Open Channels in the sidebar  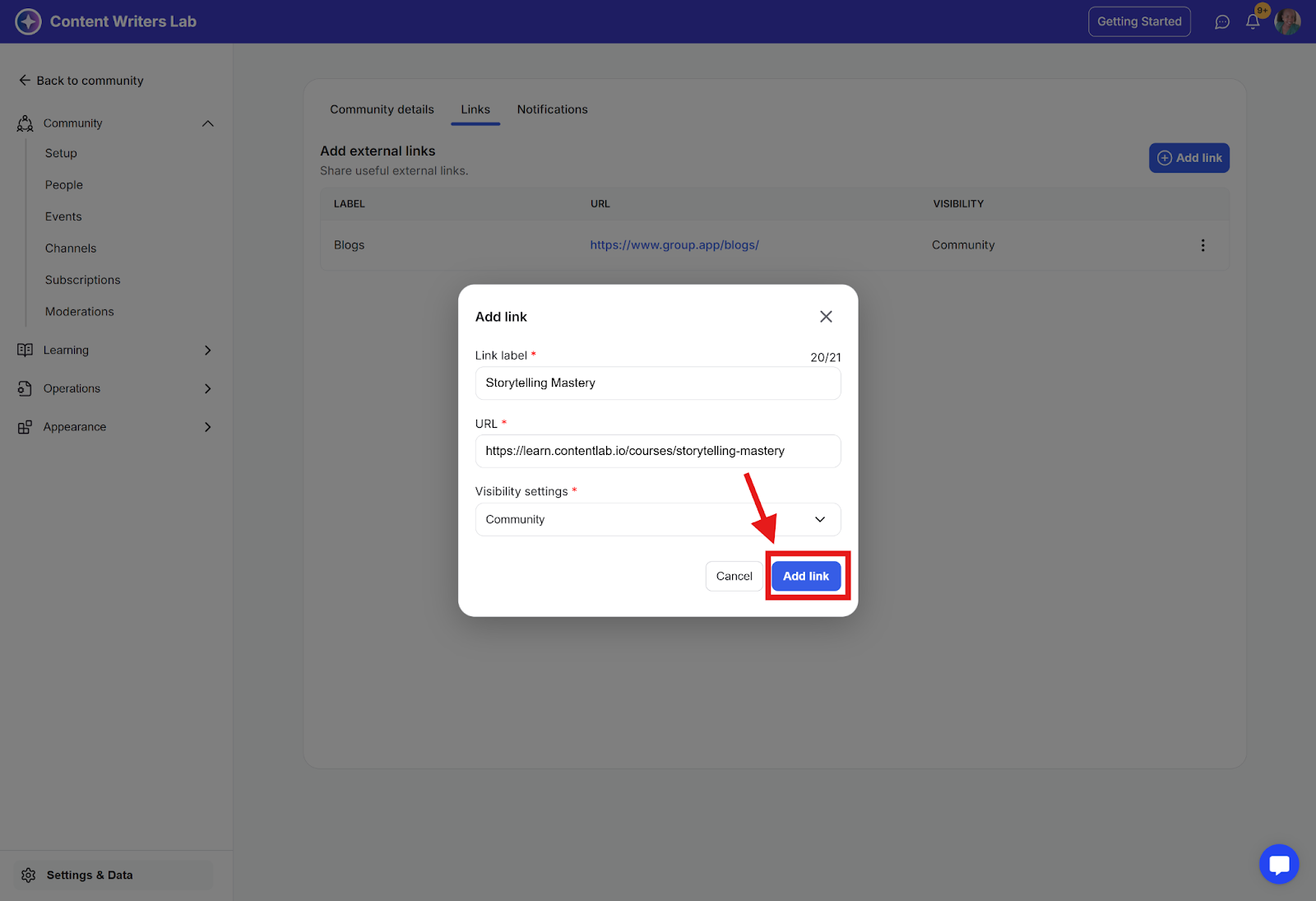[71, 248]
